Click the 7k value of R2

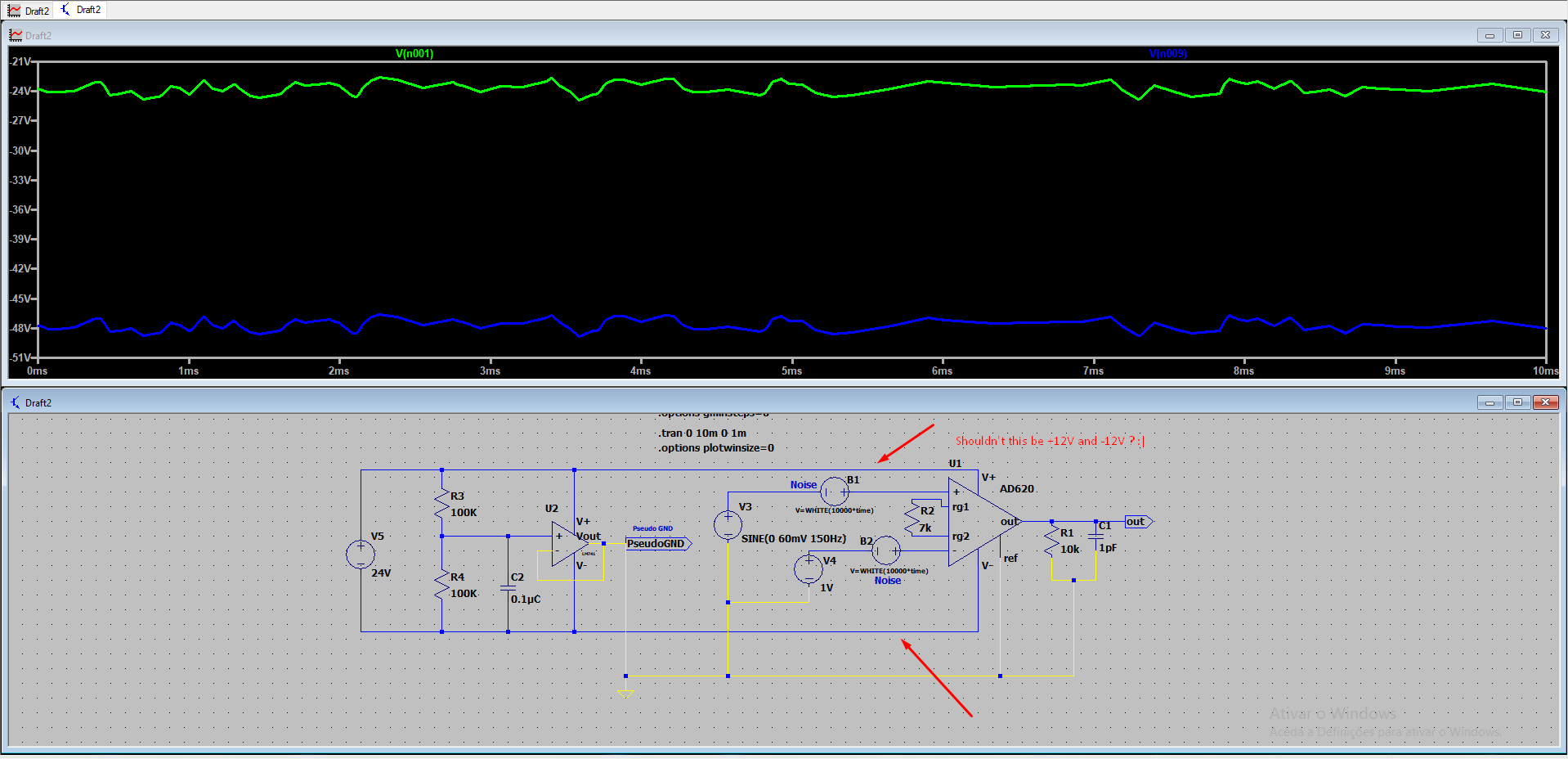925,528
